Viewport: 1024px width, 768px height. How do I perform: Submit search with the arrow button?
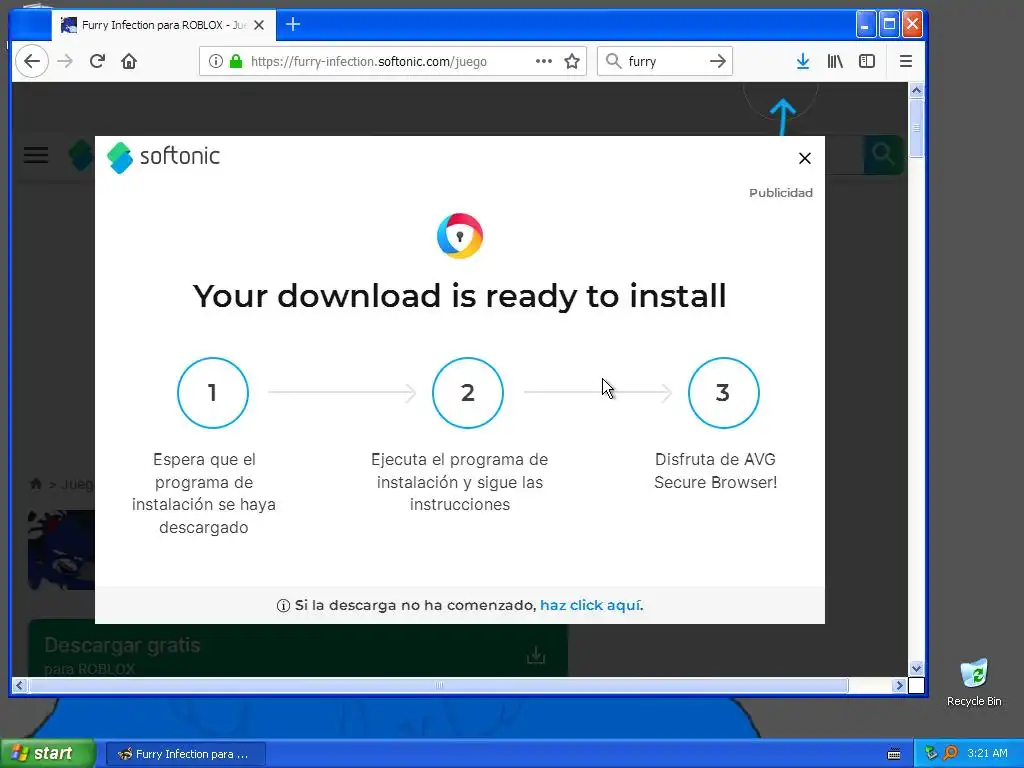coord(718,61)
